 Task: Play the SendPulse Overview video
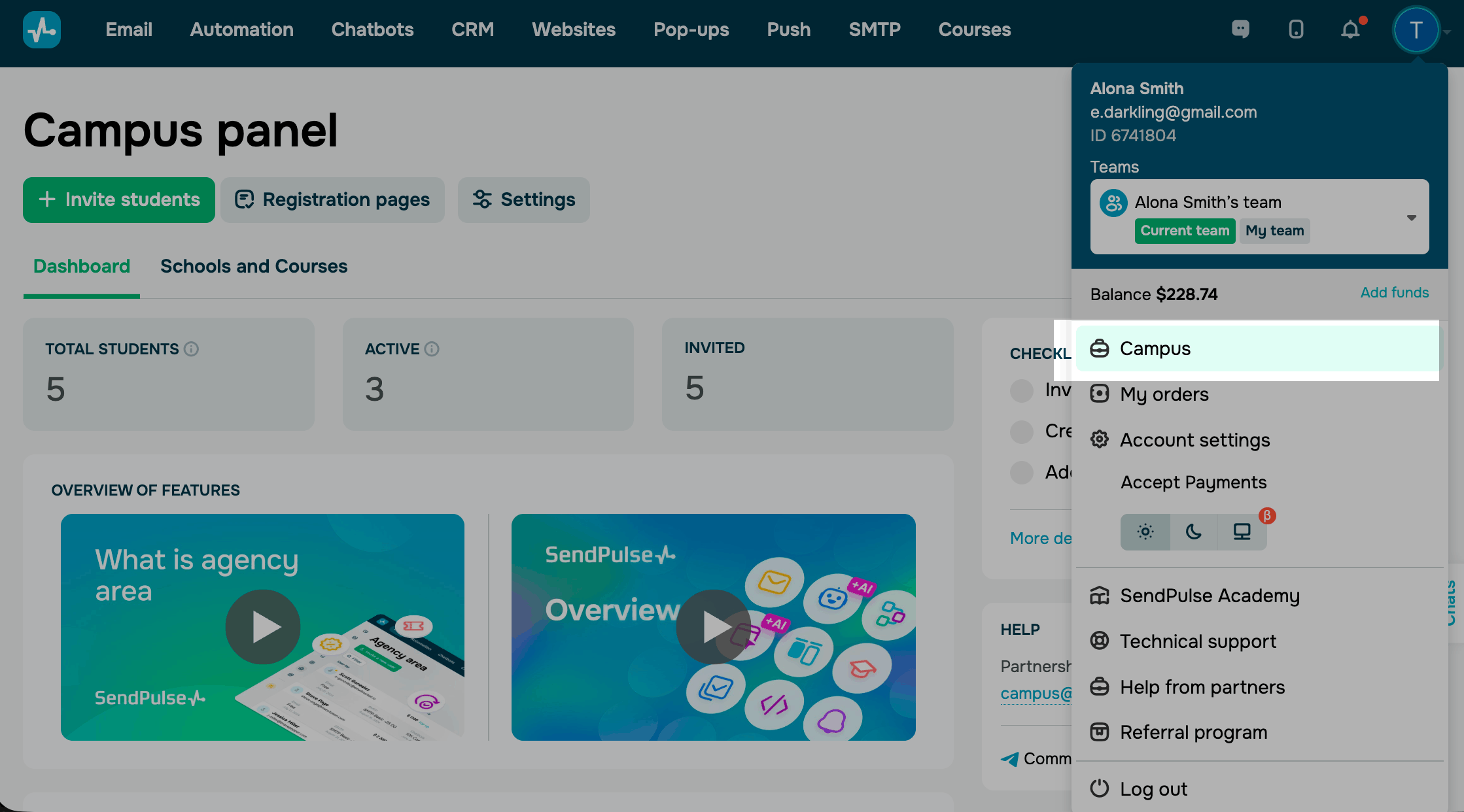714,627
